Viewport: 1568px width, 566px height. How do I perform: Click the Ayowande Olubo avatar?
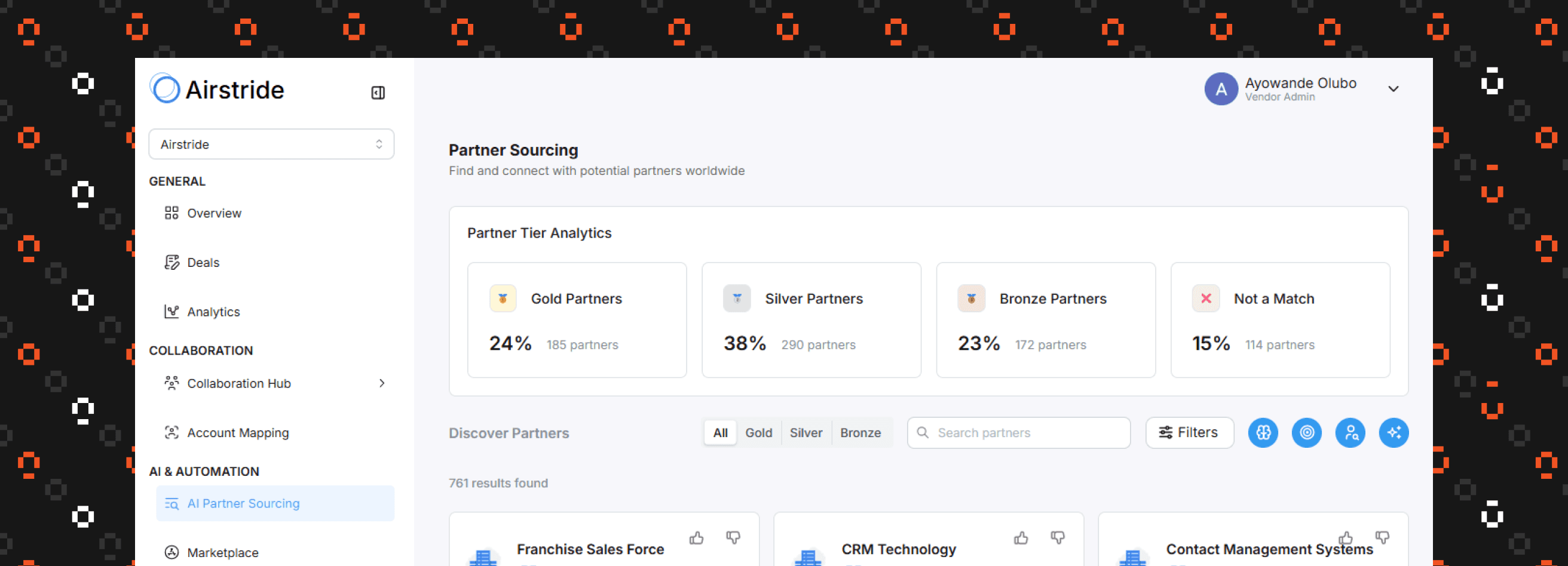tap(1220, 89)
